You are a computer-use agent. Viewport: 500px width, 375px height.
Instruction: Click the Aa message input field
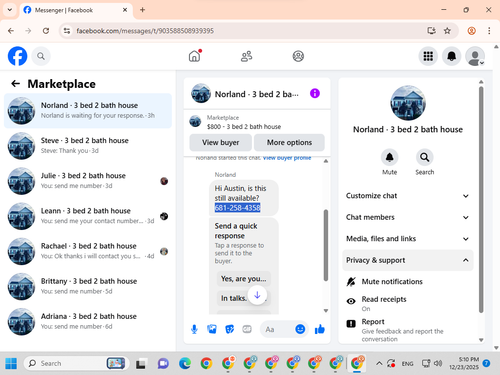click(x=278, y=329)
